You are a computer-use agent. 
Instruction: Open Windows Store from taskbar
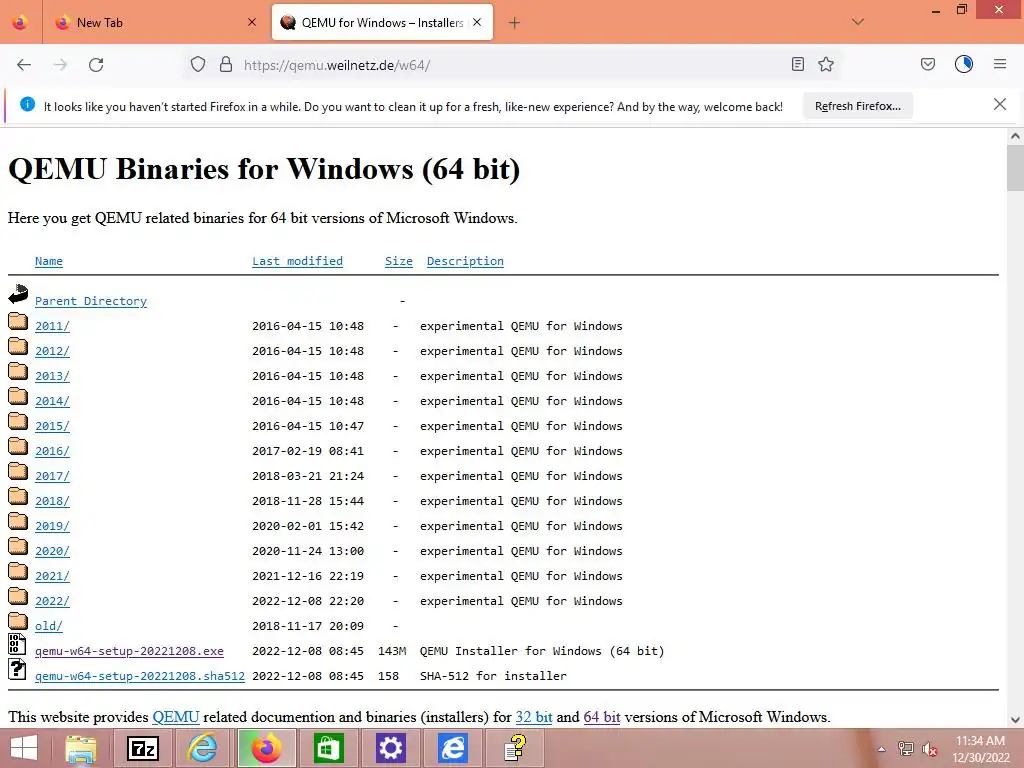point(328,748)
